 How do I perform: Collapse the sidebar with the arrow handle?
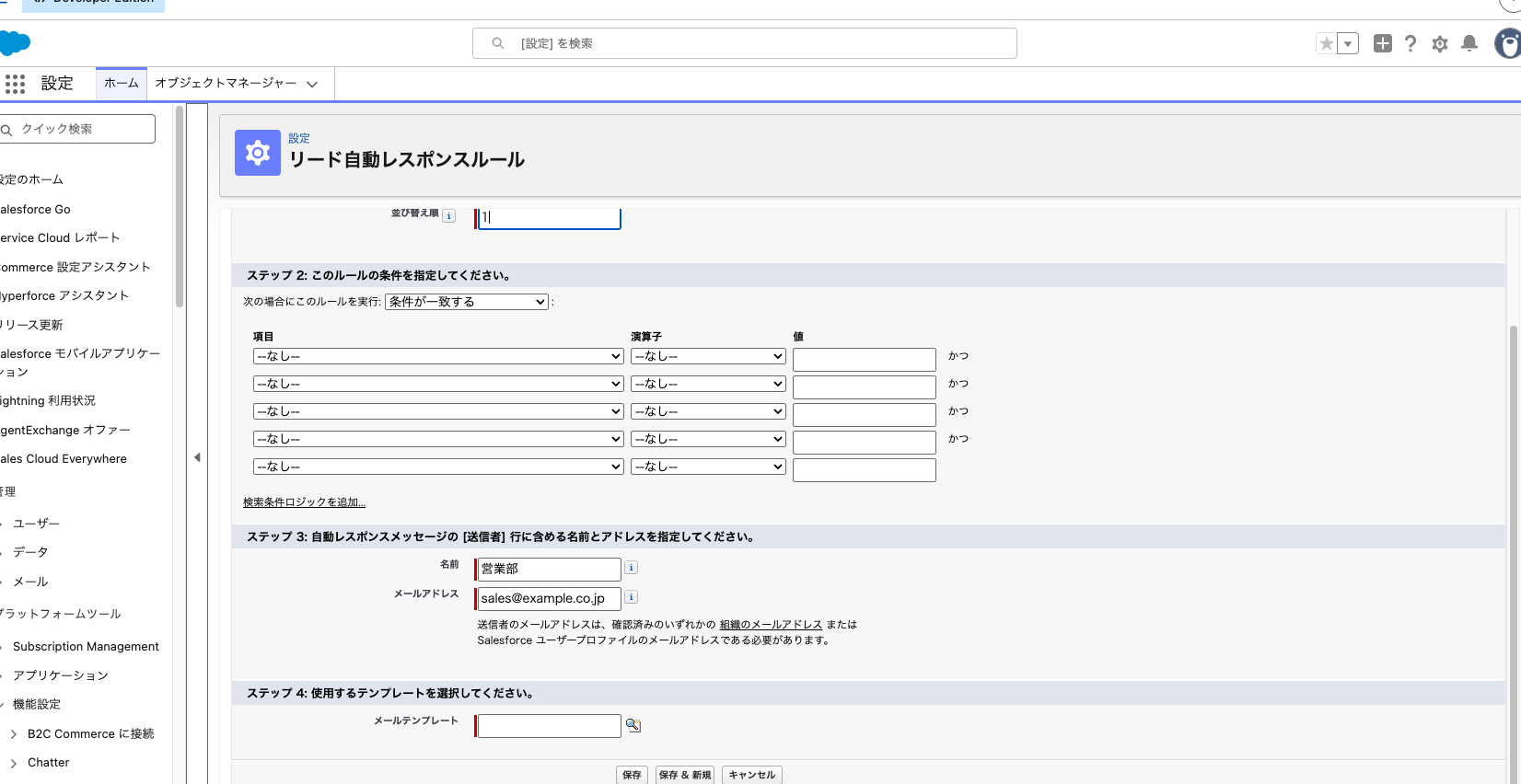coord(197,457)
